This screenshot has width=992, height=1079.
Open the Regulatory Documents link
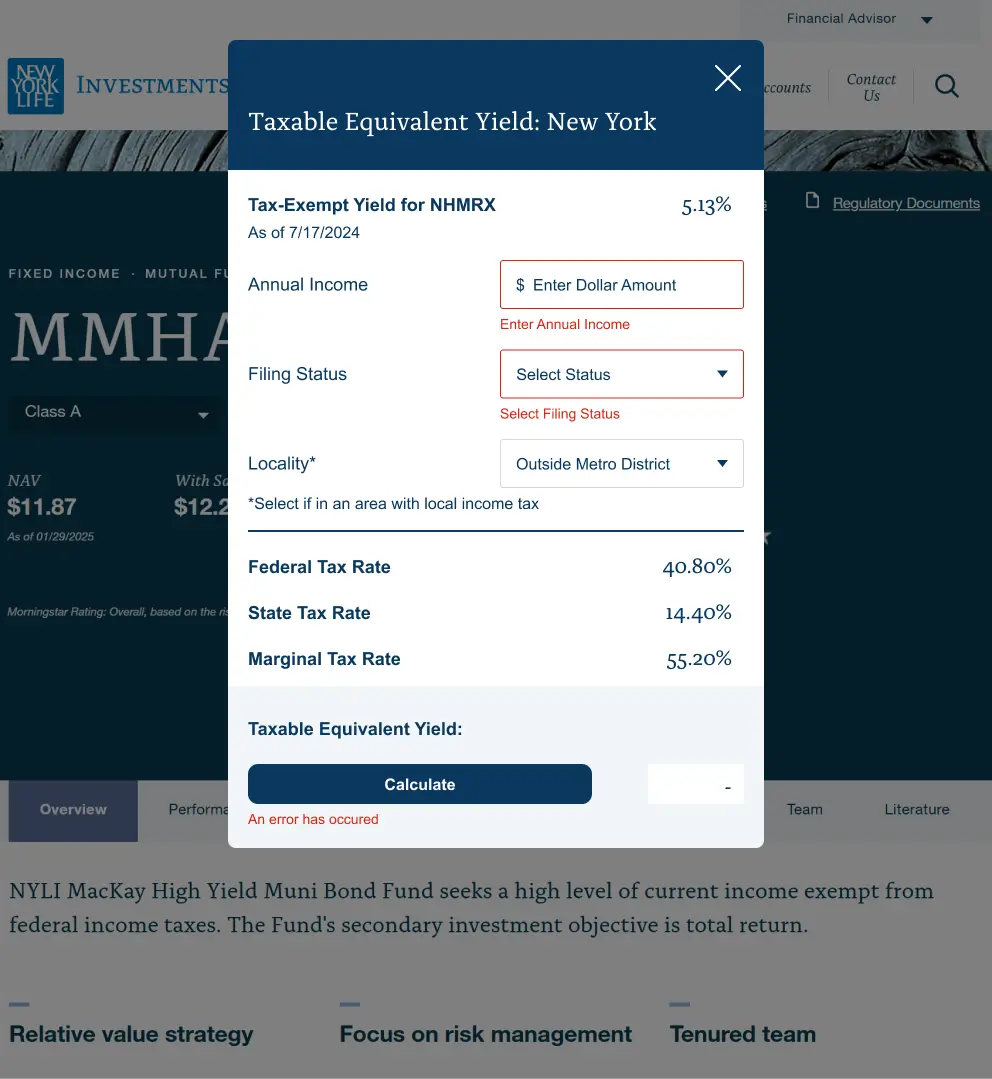click(x=906, y=203)
